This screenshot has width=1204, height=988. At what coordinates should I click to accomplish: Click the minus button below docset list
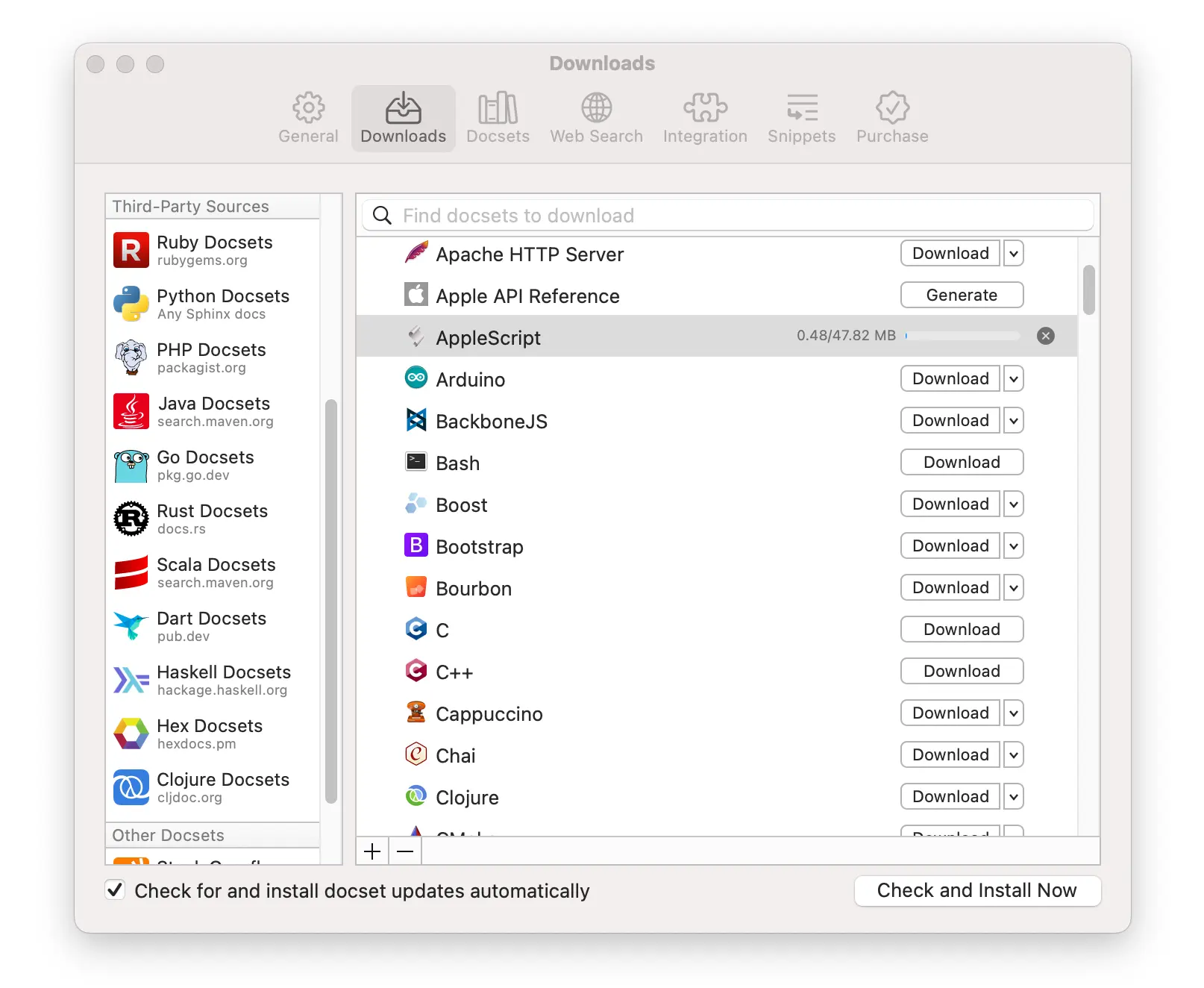point(405,851)
